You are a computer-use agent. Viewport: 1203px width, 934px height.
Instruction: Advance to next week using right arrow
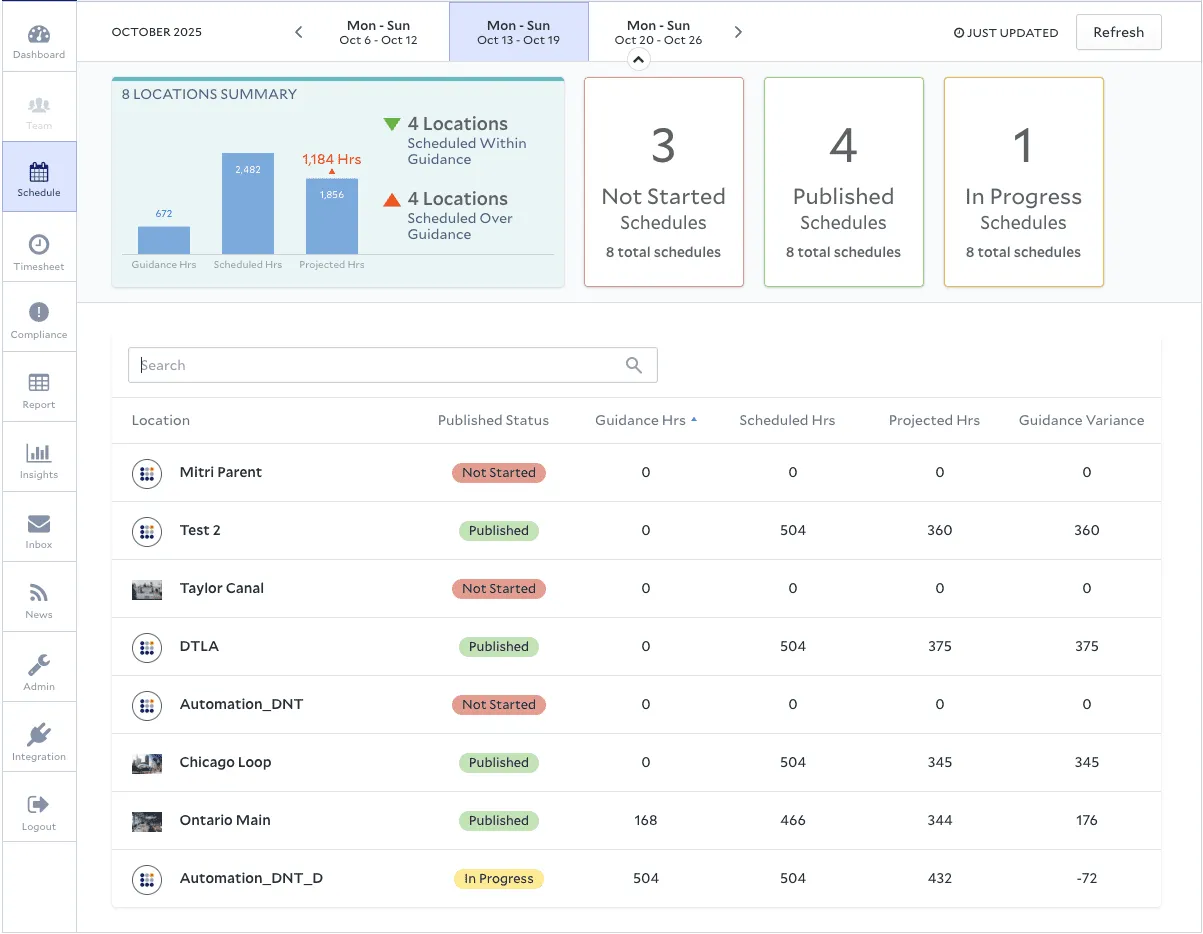click(x=738, y=32)
